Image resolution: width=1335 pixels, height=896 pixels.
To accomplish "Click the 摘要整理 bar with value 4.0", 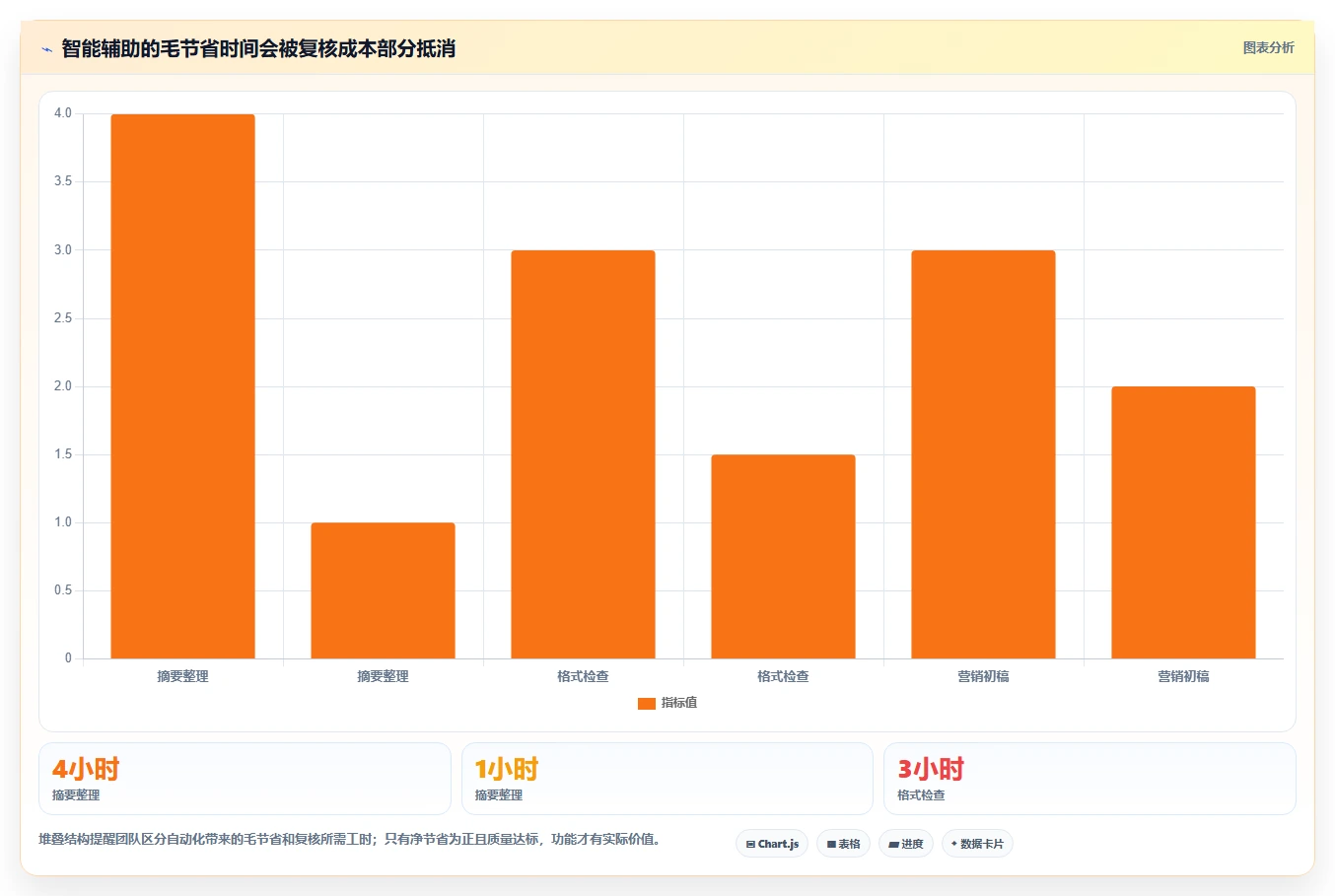I will [x=182, y=386].
